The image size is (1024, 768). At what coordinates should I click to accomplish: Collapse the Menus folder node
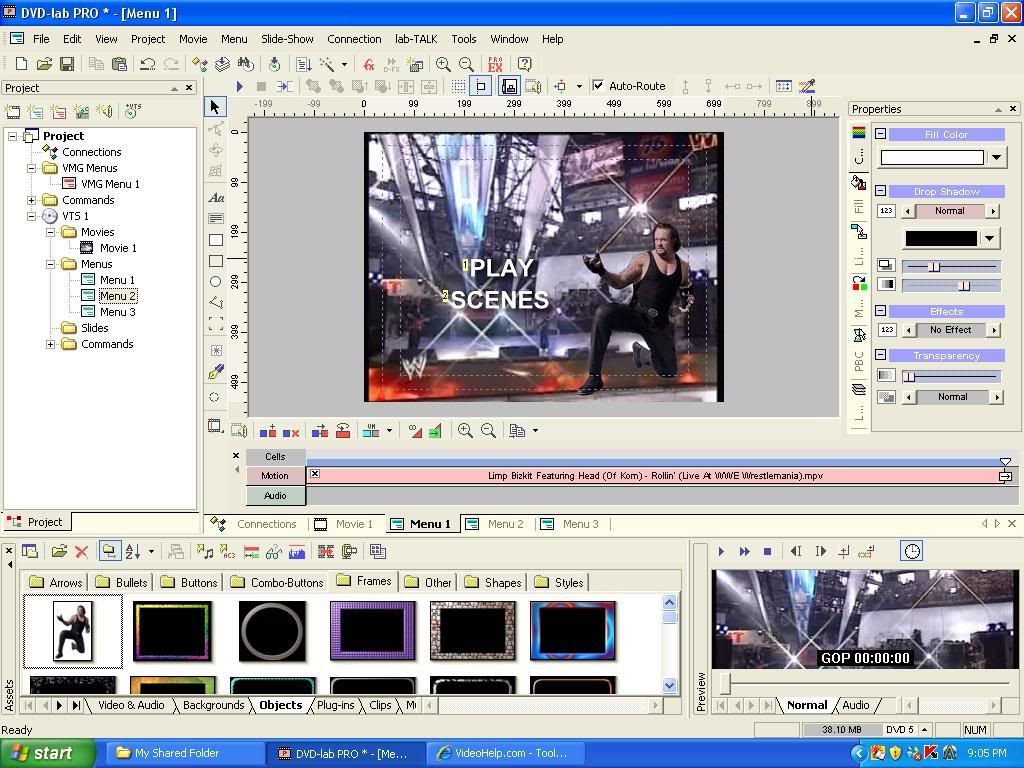pos(50,264)
